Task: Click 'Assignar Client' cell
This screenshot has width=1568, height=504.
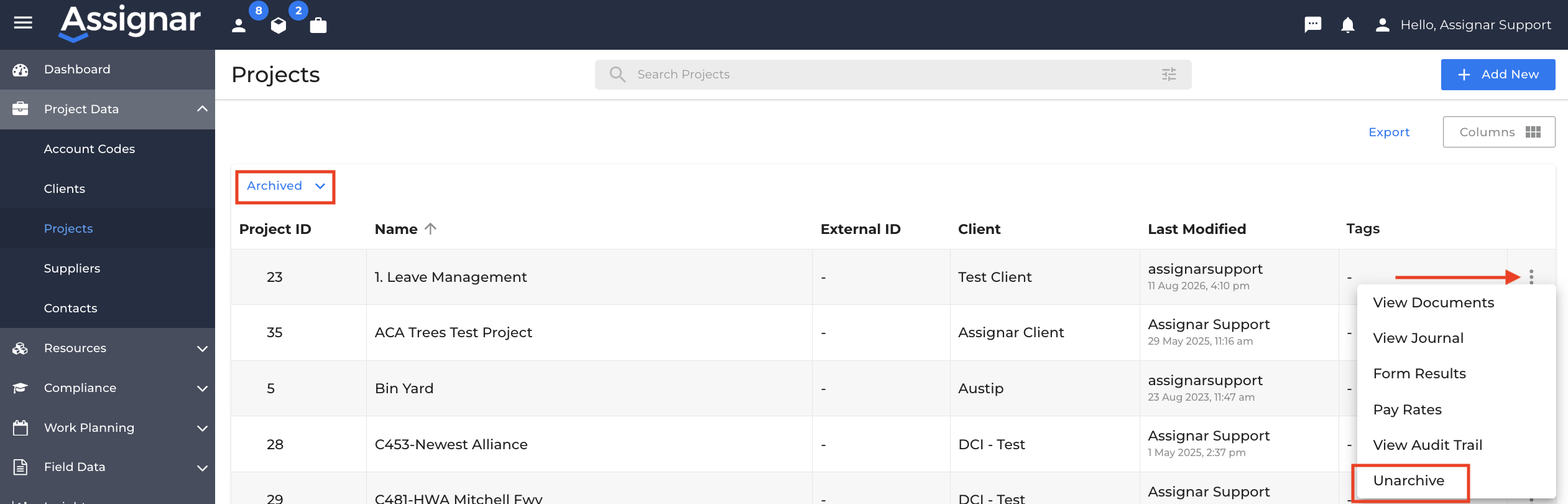Action: coord(1011,333)
